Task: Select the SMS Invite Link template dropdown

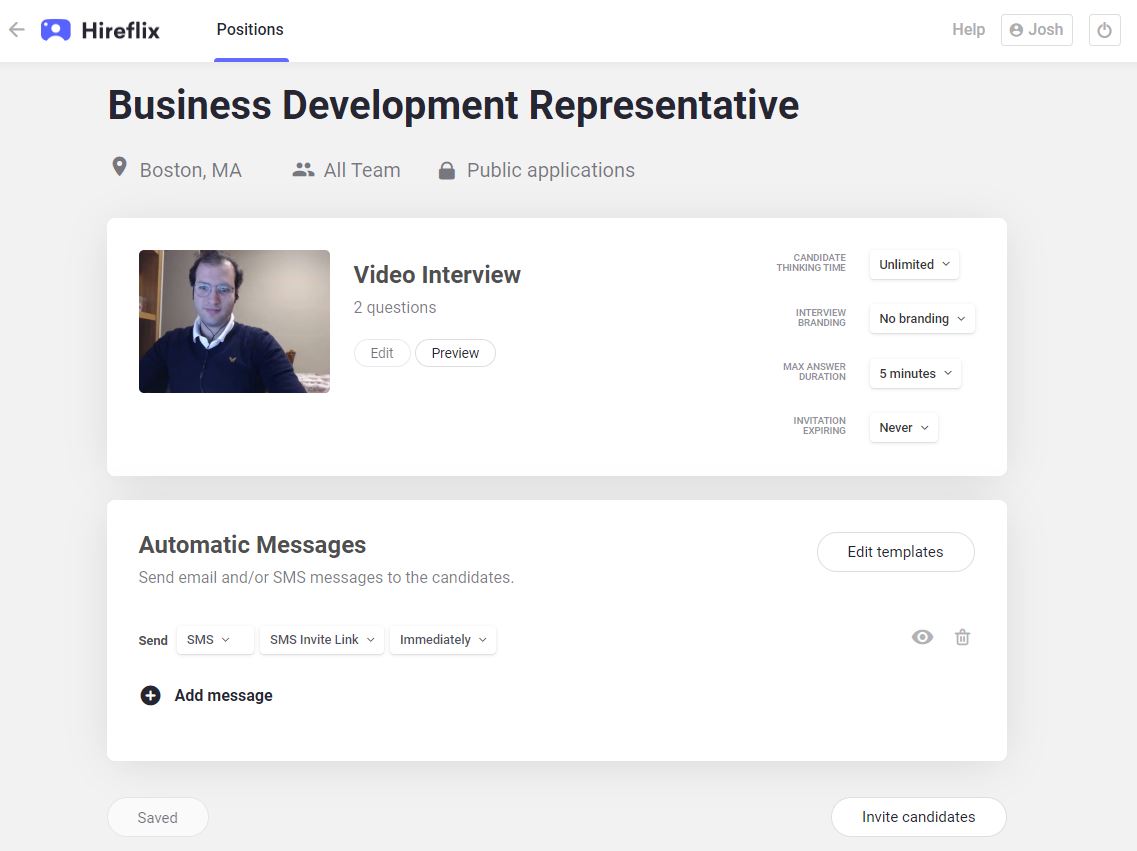Action: tap(322, 640)
